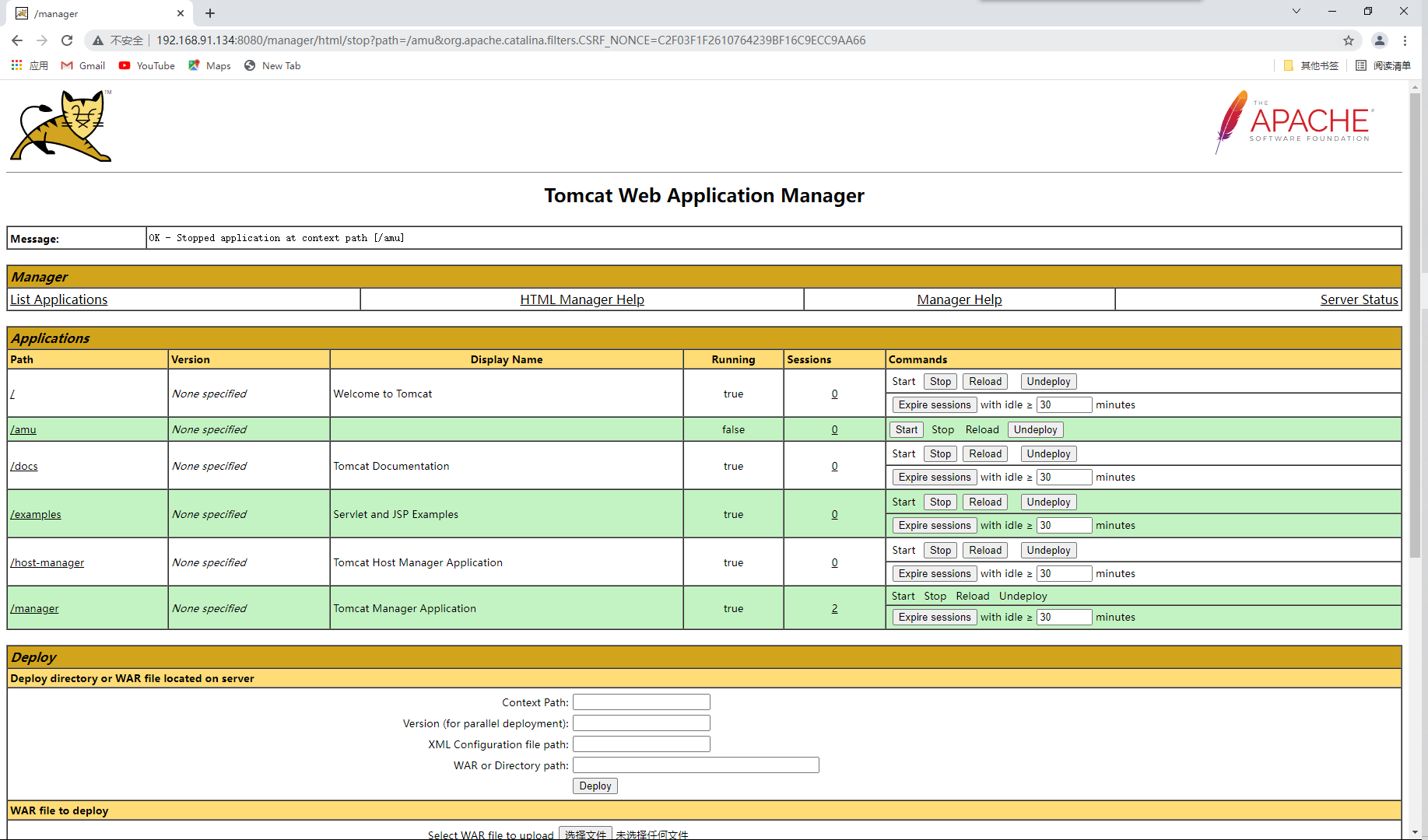1428x840 pixels.
Task: Open New Tab bookmark
Action: pyautogui.click(x=272, y=65)
